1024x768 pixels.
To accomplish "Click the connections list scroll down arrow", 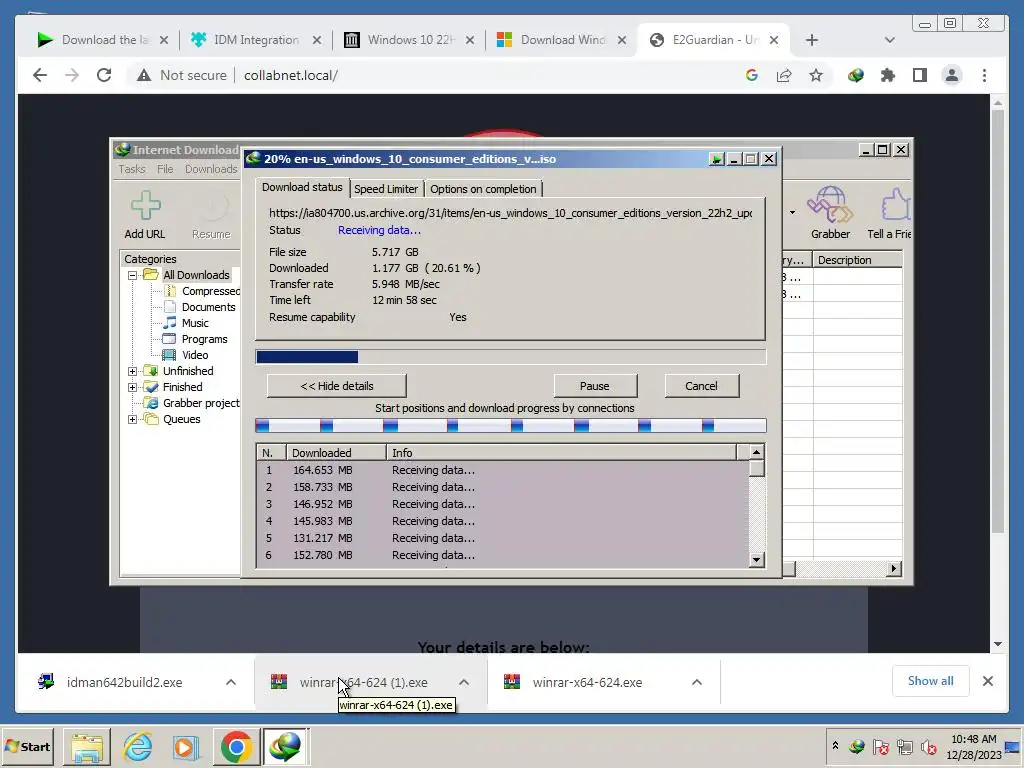I will 756,560.
